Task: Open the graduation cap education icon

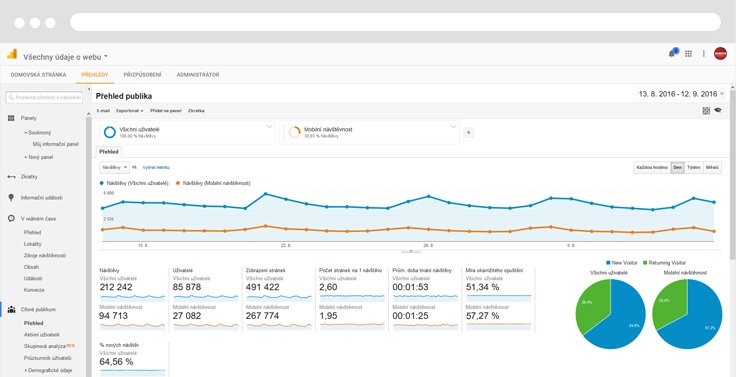Action: coord(718,110)
